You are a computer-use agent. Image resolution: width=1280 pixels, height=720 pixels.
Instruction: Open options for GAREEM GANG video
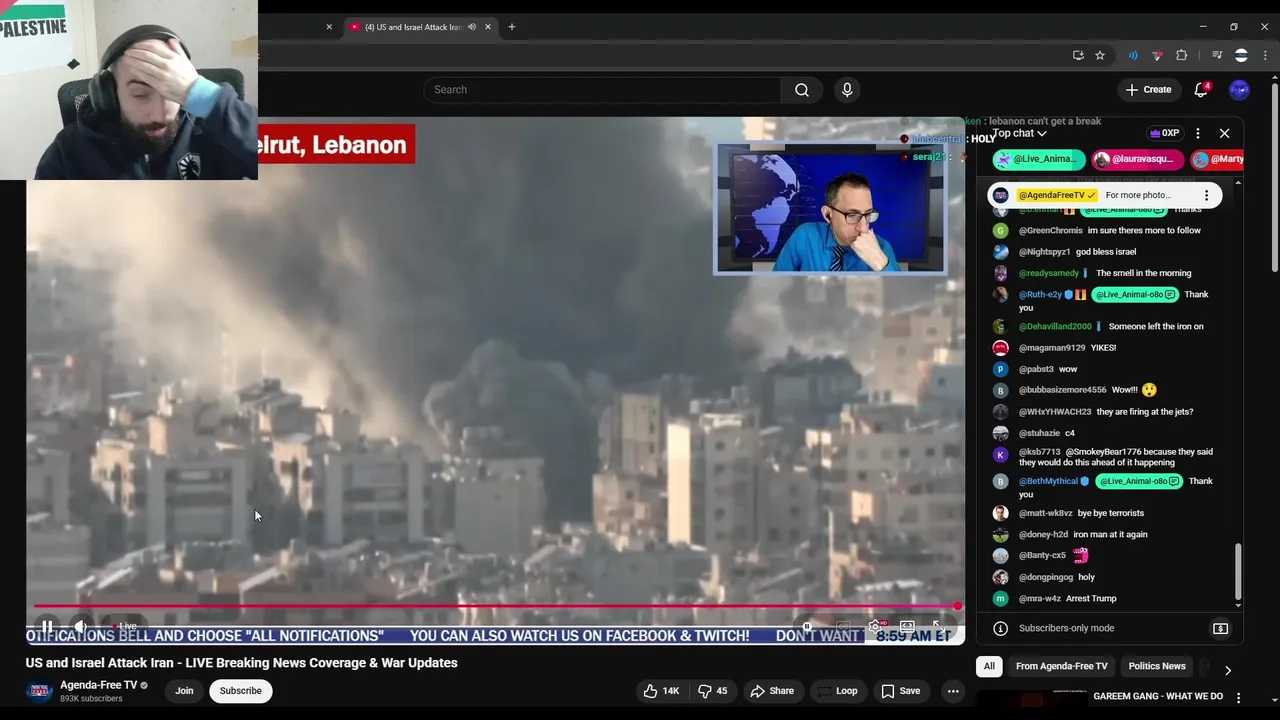[1238, 697]
